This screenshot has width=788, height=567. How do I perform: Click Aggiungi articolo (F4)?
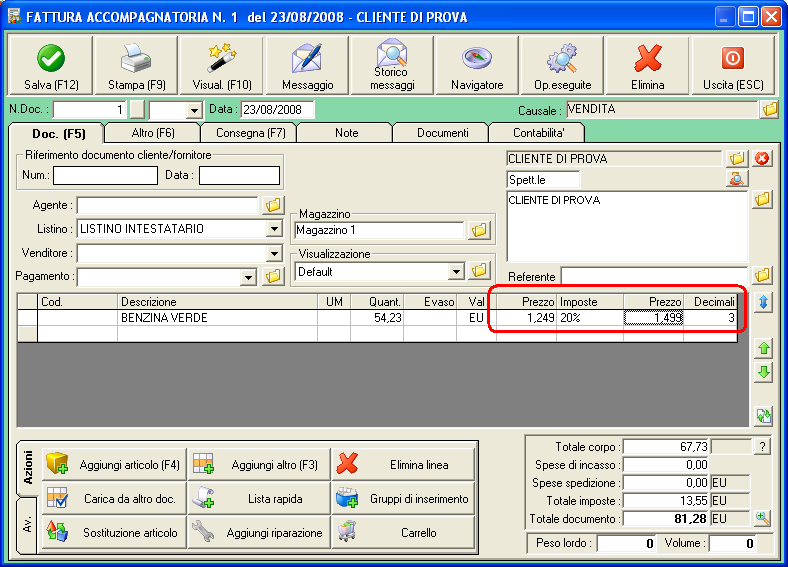[114, 464]
